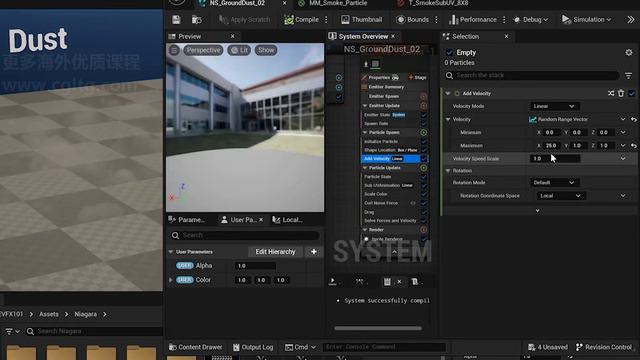Image resolution: width=640 pixels, height=360 pixels.
Task: Toggle the Empty emitter enabled checkbox
Action: pos(449,52)
